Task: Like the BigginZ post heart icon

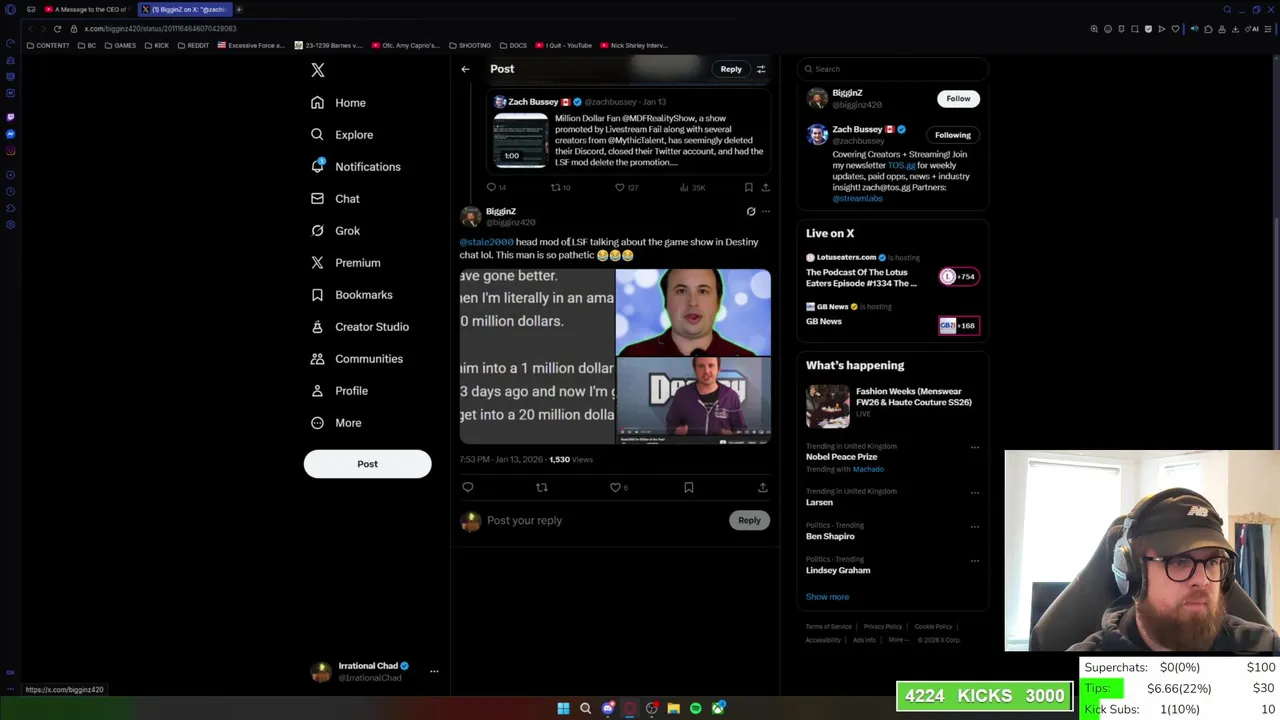Action: coord(615,487)
